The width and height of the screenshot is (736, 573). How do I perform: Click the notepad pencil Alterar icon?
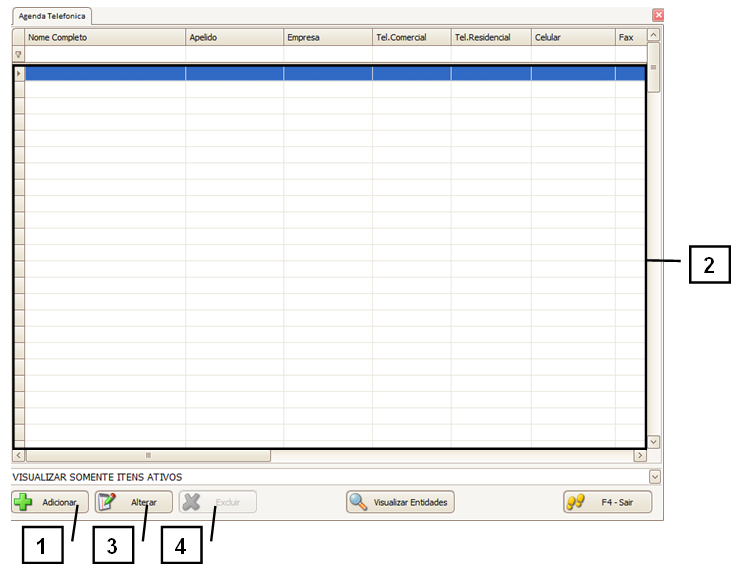point(108,502)
